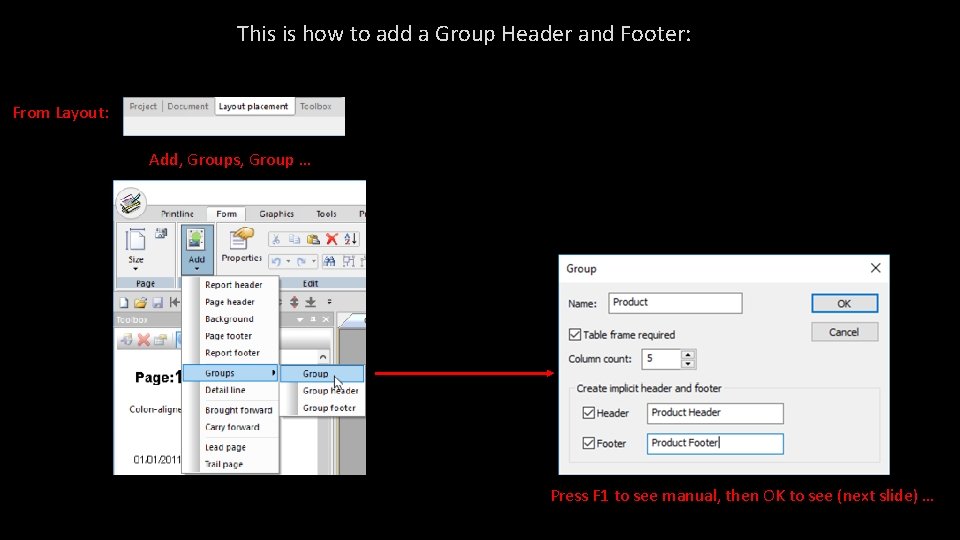Expand the Groups submenu arrow
Image resolution: width=960 pixels, height=540 pixels.
[273, 373]
